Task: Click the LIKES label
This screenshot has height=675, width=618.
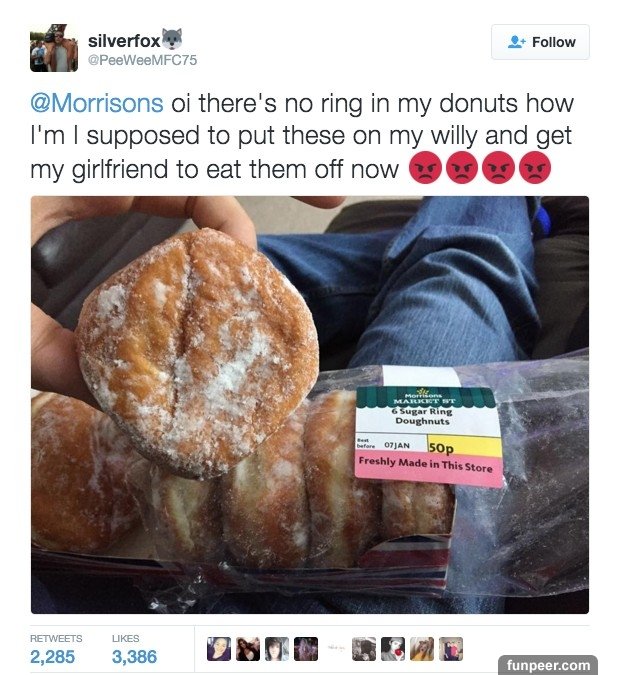Action: [125, 638]
